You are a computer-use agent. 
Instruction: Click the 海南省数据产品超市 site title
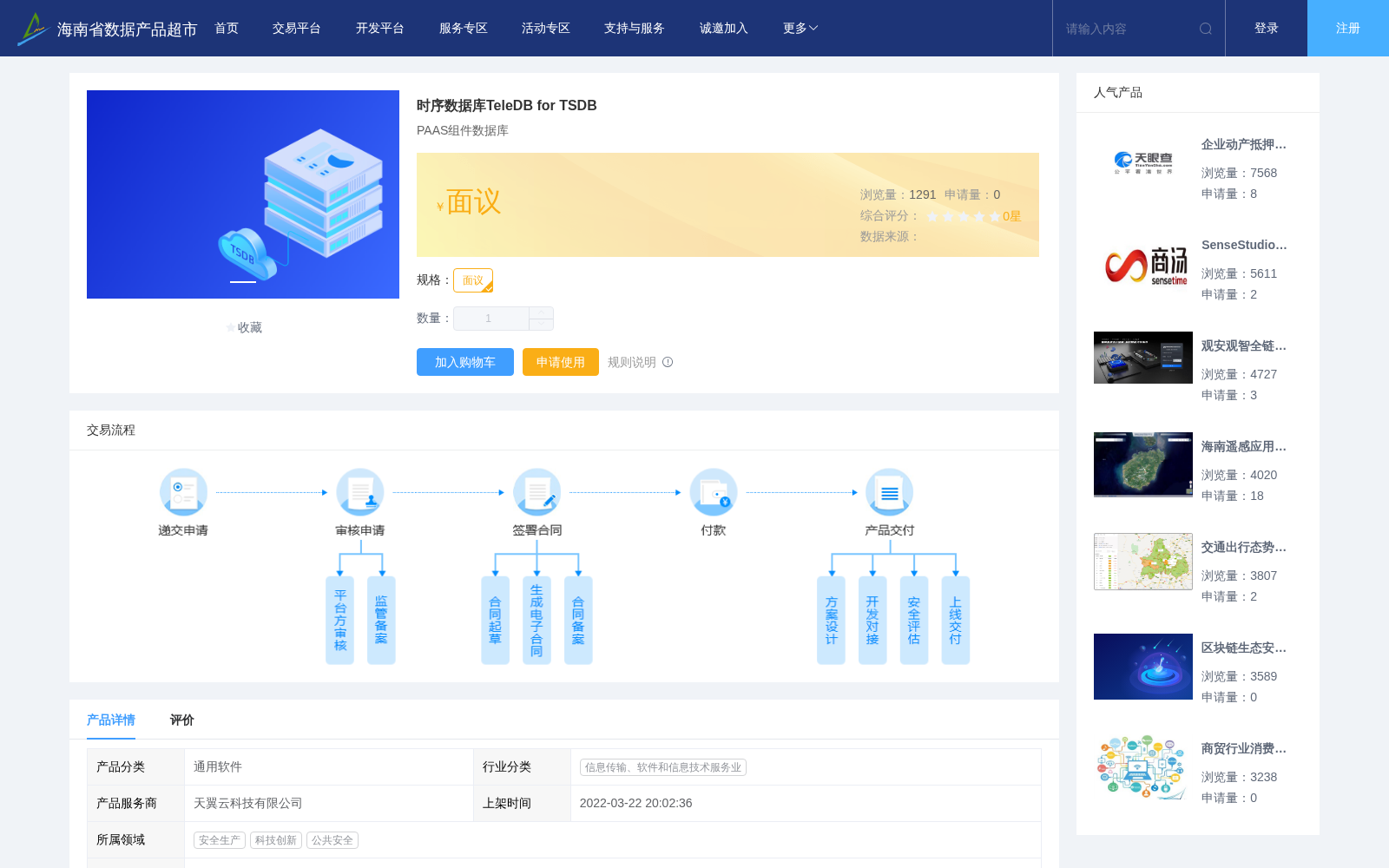click(127, 30)
